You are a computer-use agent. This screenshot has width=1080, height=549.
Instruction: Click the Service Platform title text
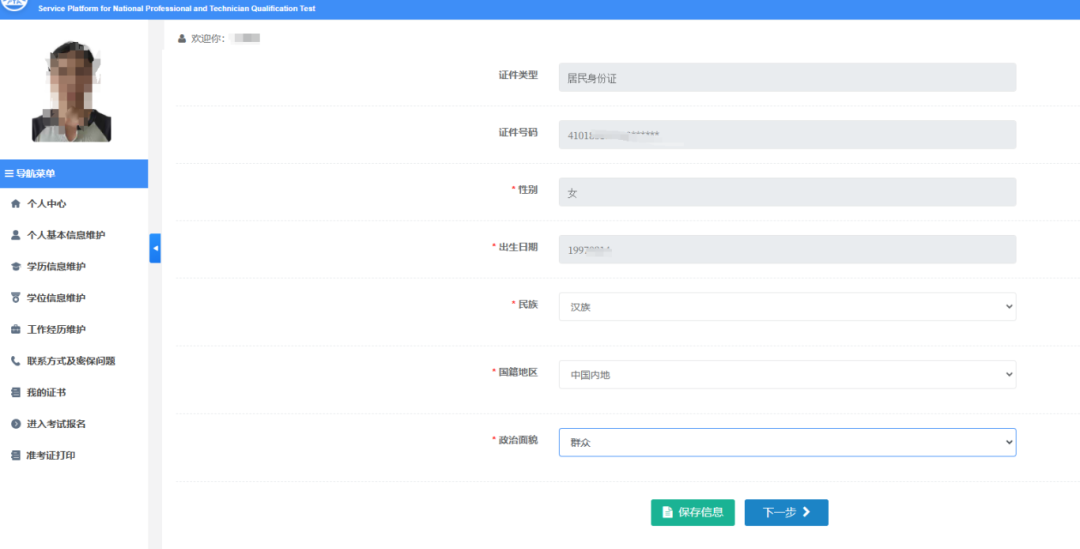click(177, 8)
